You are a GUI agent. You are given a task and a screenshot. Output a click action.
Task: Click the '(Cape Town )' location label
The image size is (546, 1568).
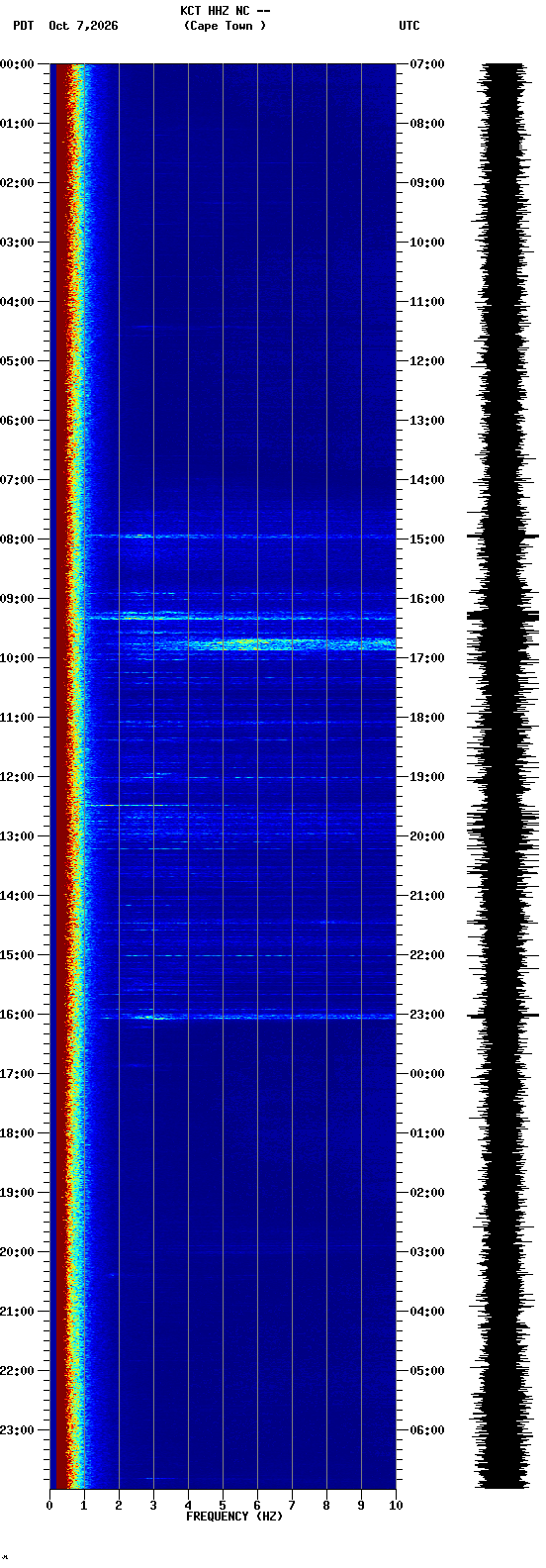pos(225,26)
